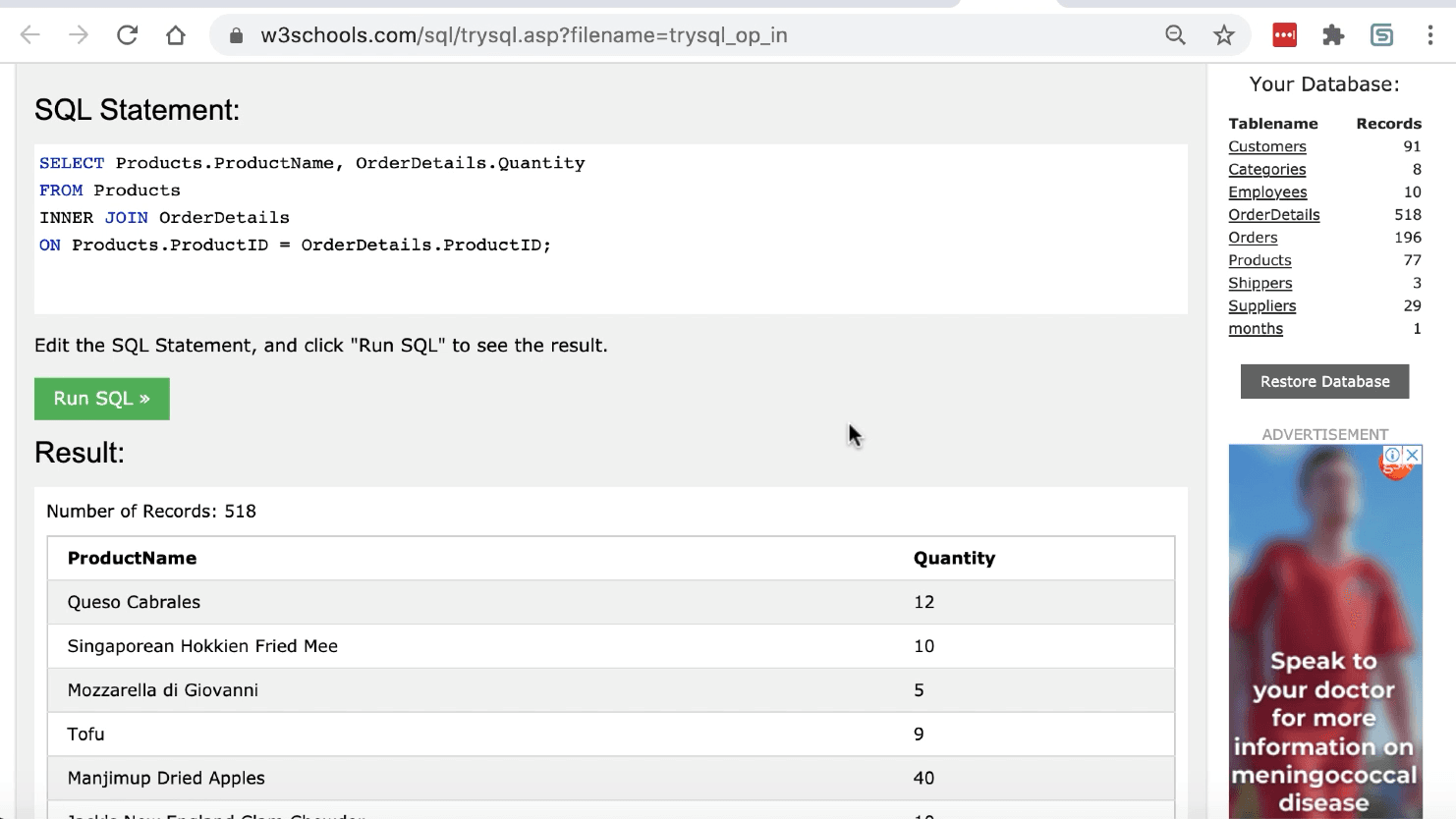The height and width of the screenshot is (819, 1456).
Task: Click the ad info icon
Action: [x=1392, y=455]
